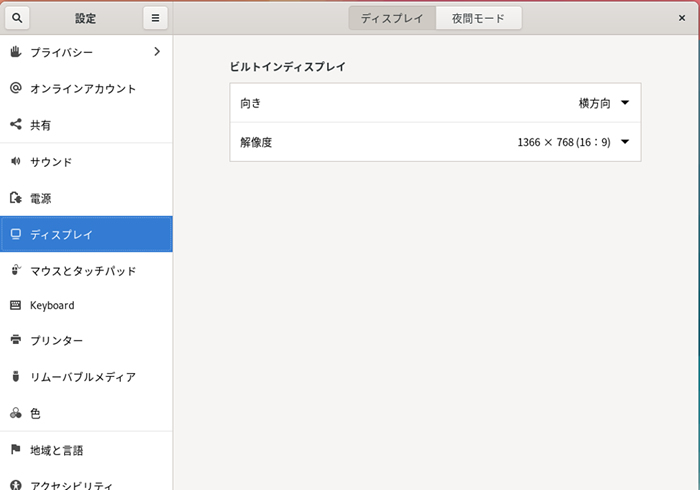700x490 pixels.
Task: Open the hamburger menu button
Action: pos(155,18)
